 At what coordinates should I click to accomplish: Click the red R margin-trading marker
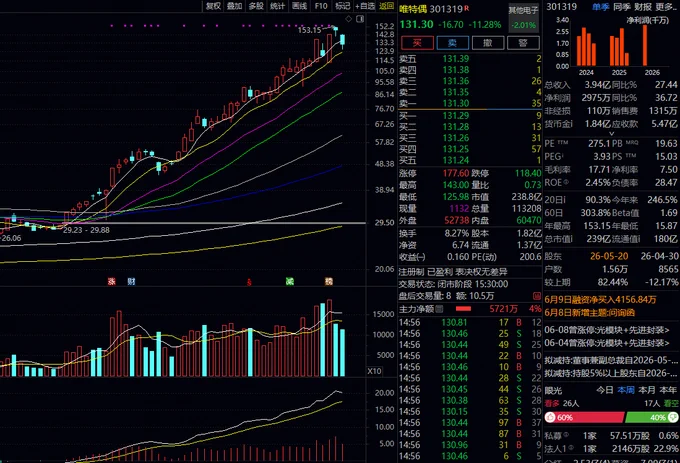click(467, 8)
